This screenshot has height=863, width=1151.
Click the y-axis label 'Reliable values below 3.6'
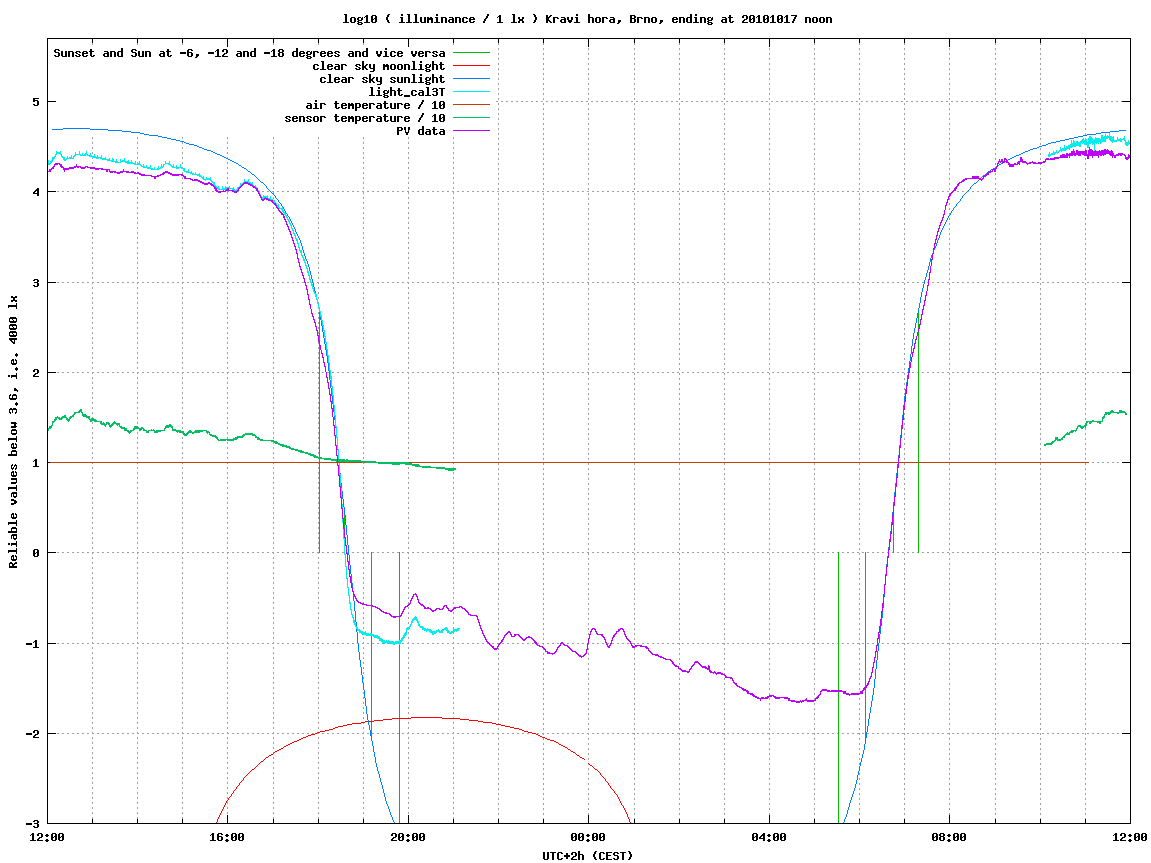13,432
